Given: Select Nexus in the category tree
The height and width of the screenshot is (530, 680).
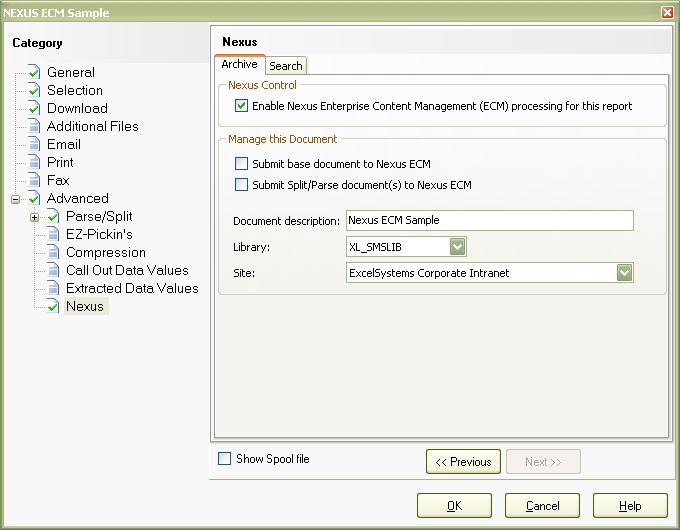Looking at the screenshot, I should pyautogui.click(x=85, y=306).
